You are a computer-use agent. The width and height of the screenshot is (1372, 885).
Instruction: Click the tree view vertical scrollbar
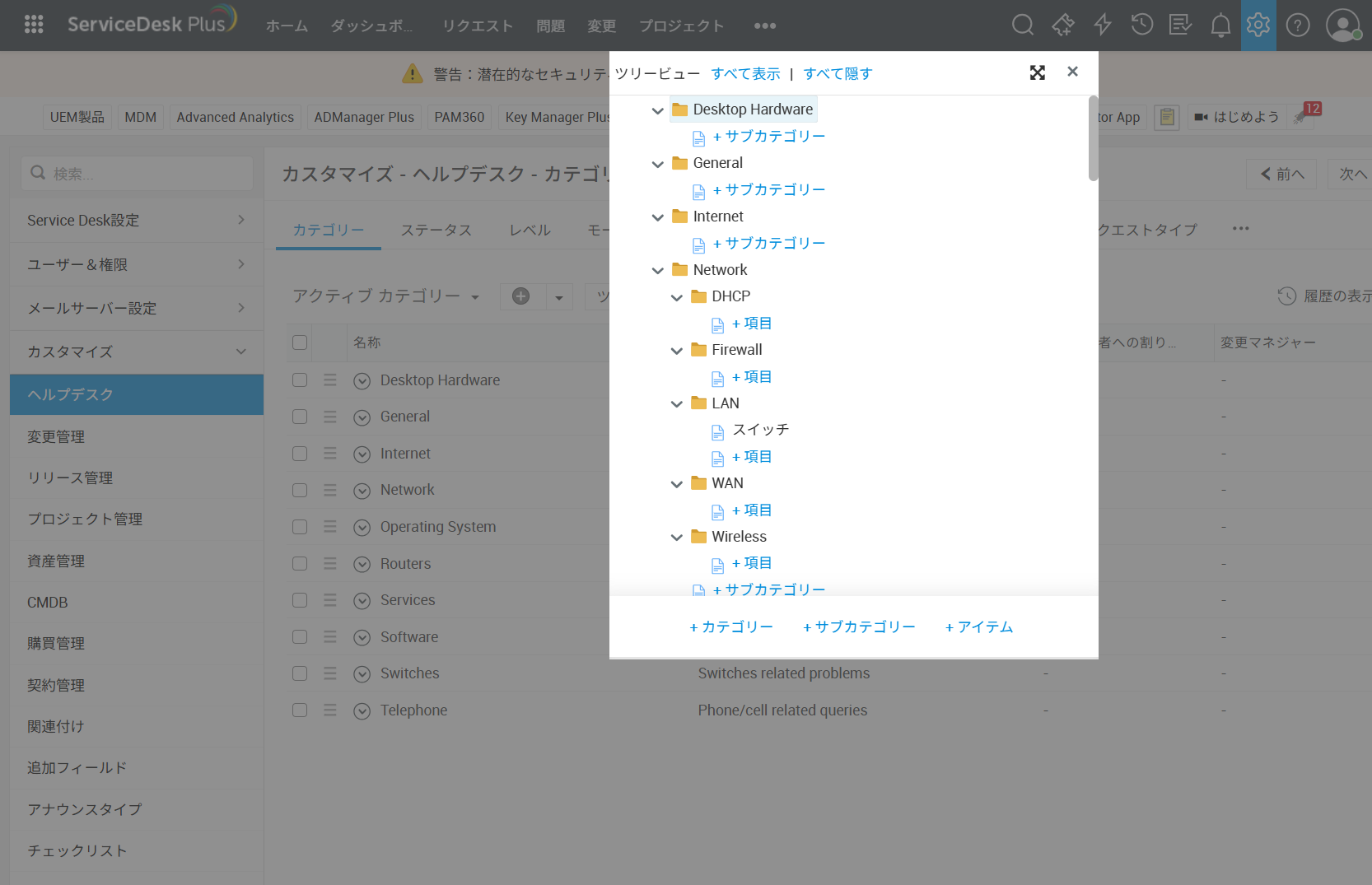tap(1093, 138)
